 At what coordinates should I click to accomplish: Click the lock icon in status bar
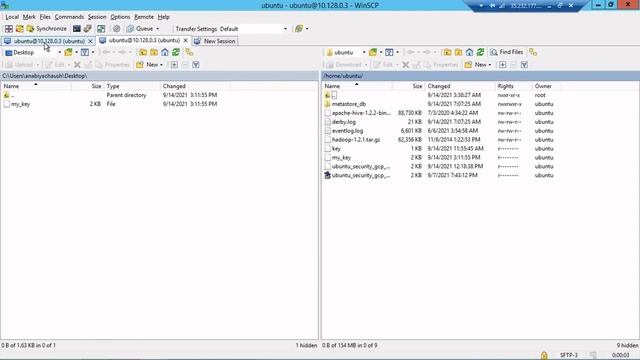click(544, 355)
